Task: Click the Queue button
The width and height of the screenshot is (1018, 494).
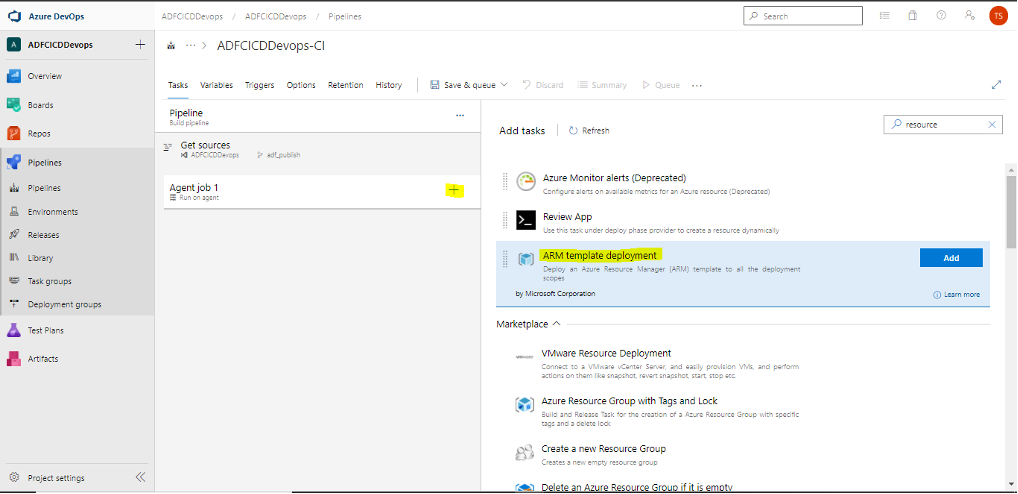Action: tap(661, 85)
